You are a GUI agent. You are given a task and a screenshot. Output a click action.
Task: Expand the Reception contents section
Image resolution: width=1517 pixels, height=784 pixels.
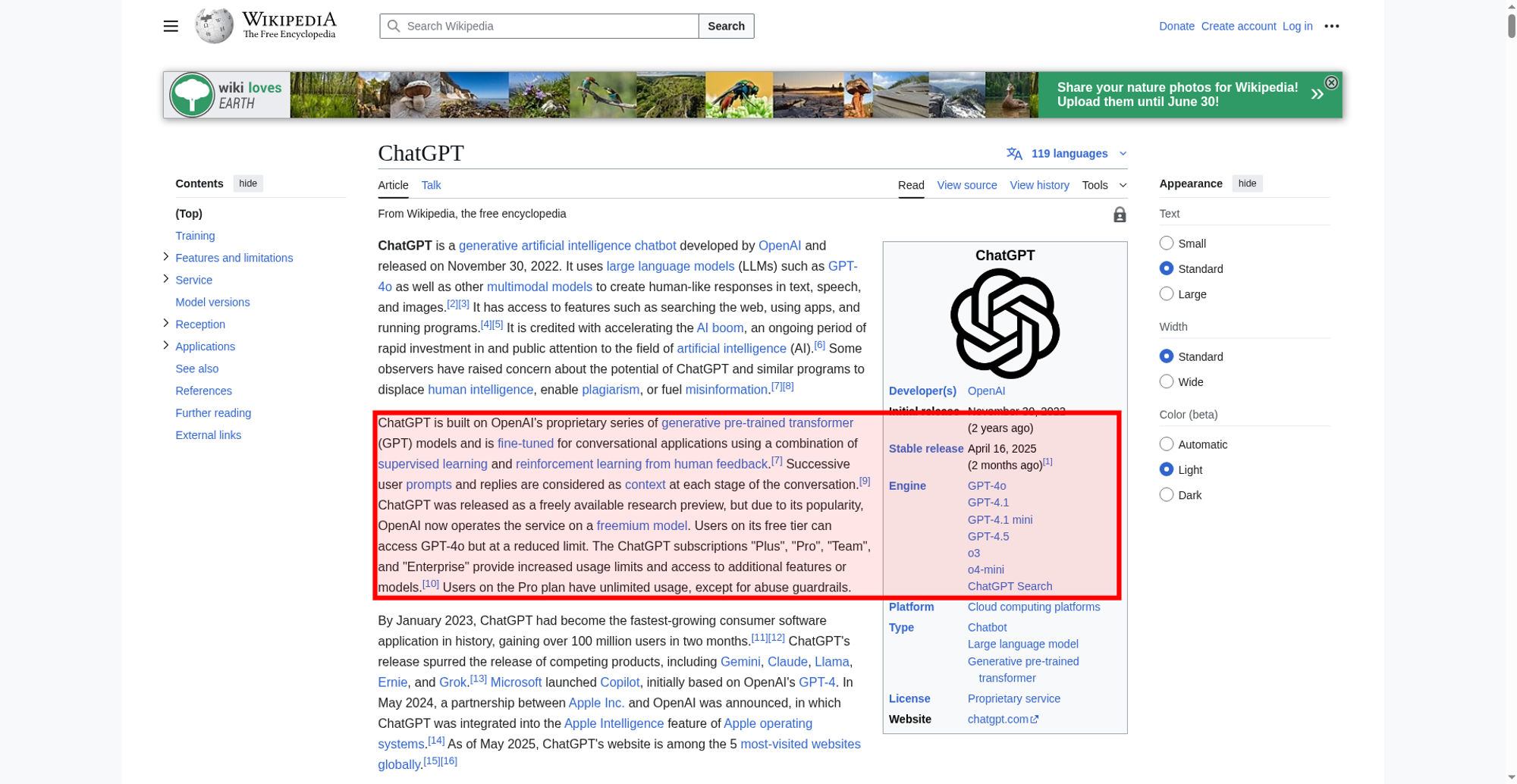tap(166, 323)
